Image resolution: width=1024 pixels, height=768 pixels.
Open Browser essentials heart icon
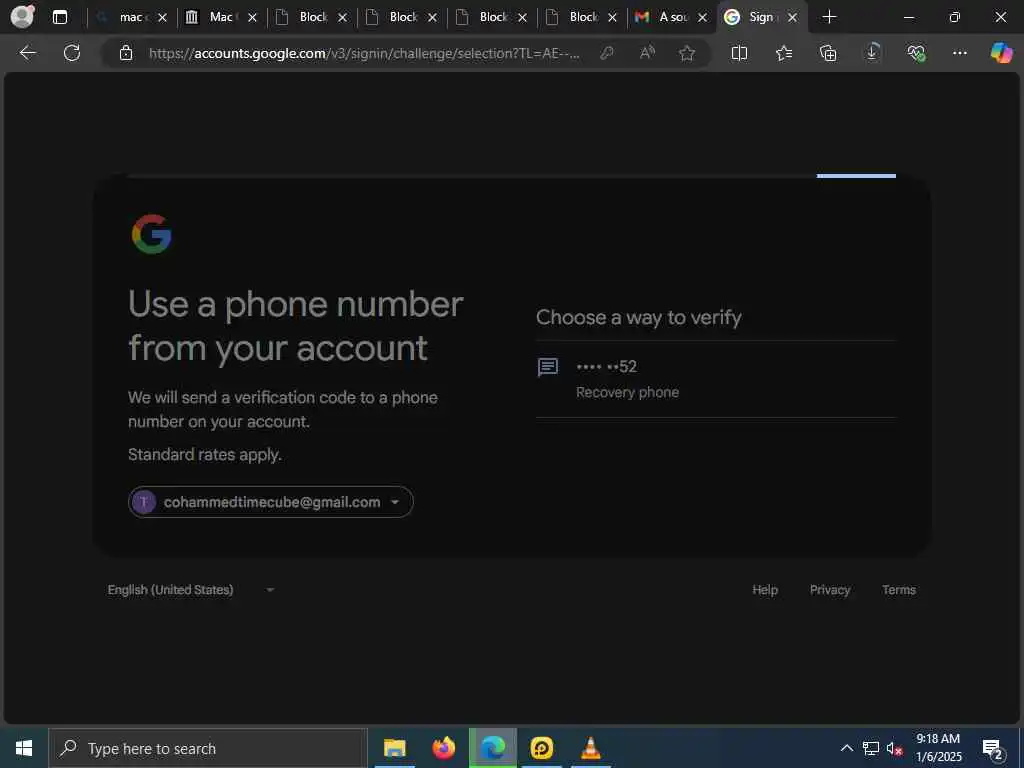916,53
